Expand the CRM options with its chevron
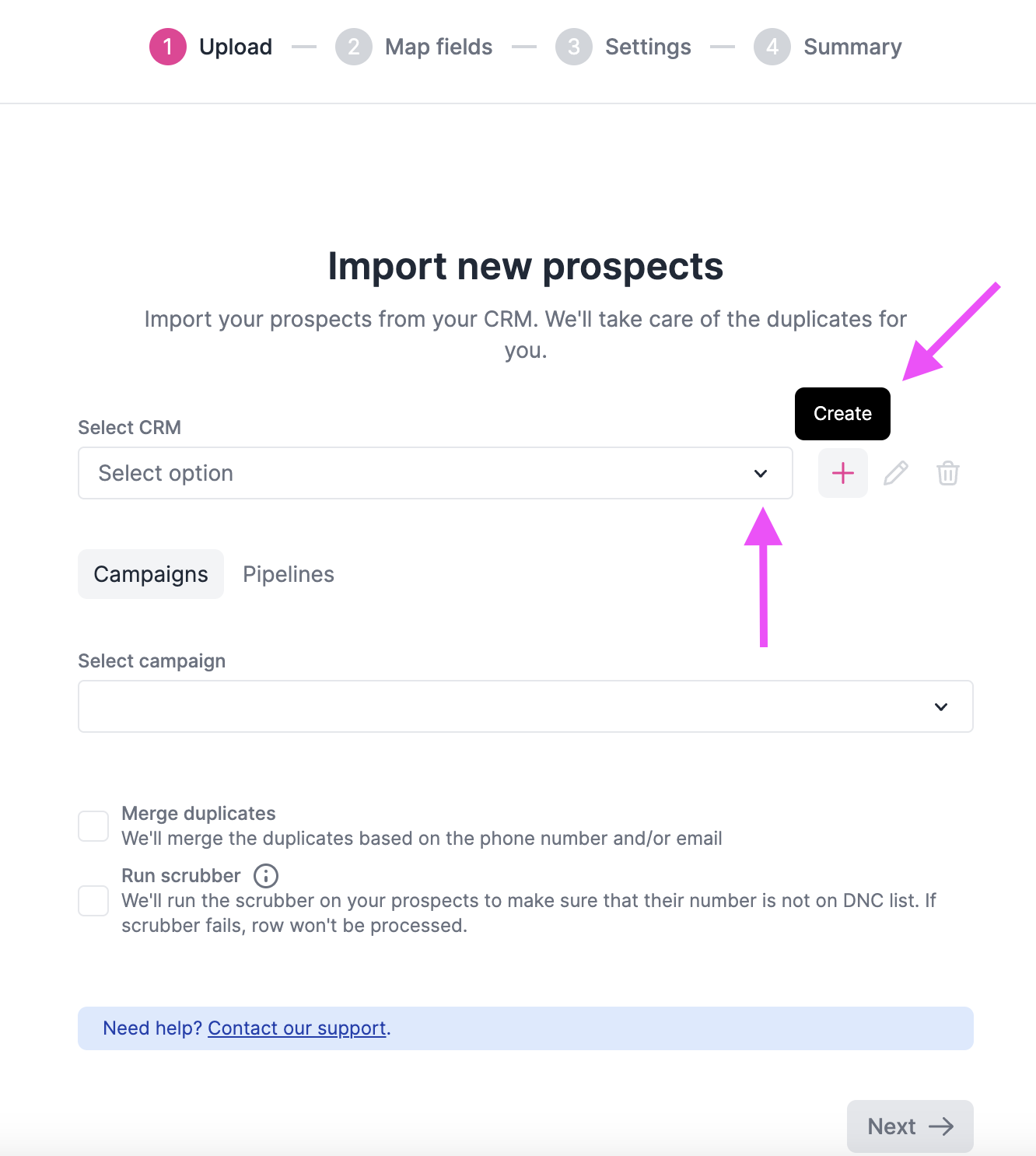The height and width of the screenshot is (1156, 1036). [x=761, y=473]
